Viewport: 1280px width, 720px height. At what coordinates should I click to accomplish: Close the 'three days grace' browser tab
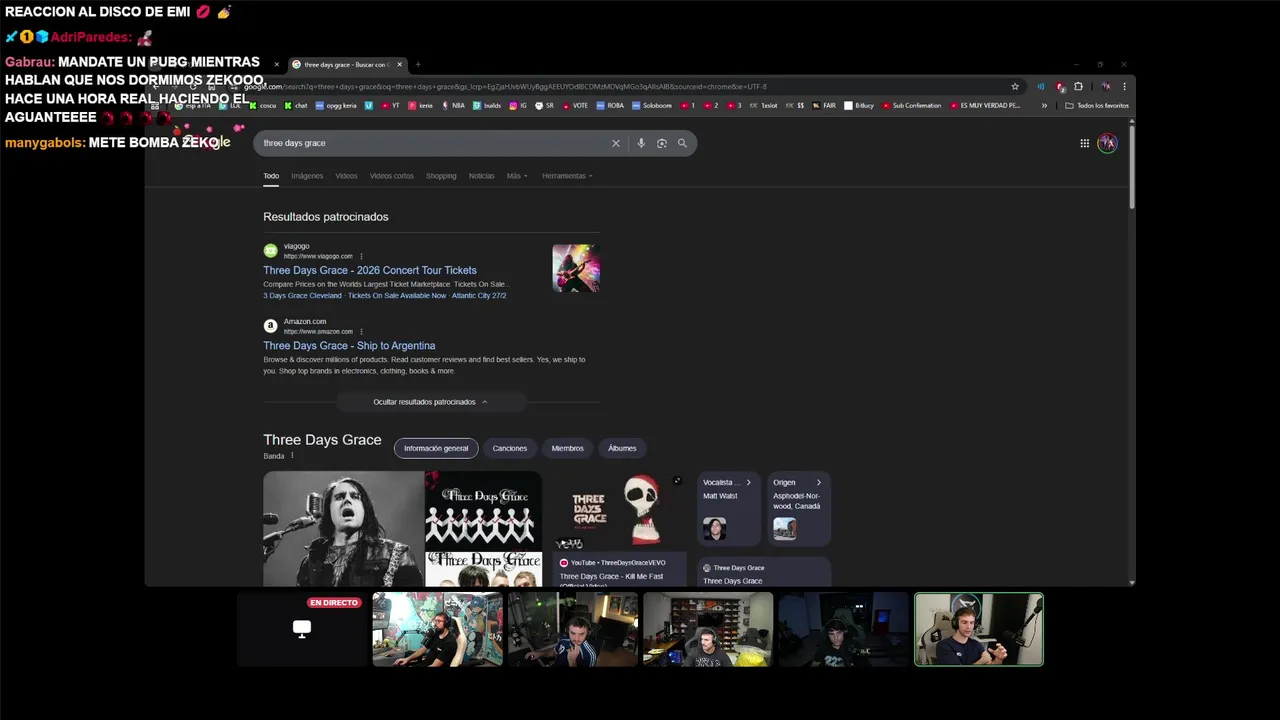pos(399,65)
